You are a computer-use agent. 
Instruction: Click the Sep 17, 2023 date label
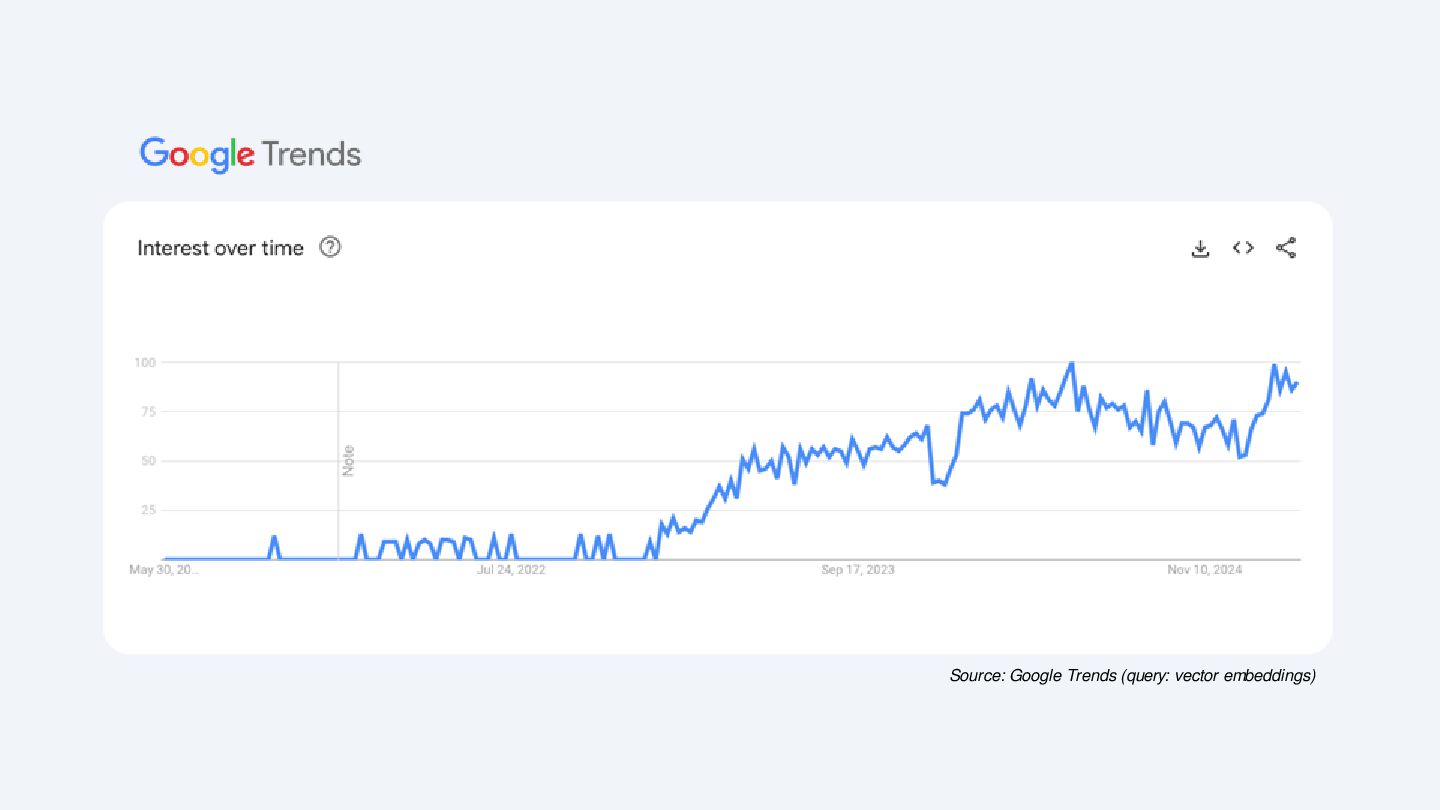pyautogui.click(x=858, y=570)
